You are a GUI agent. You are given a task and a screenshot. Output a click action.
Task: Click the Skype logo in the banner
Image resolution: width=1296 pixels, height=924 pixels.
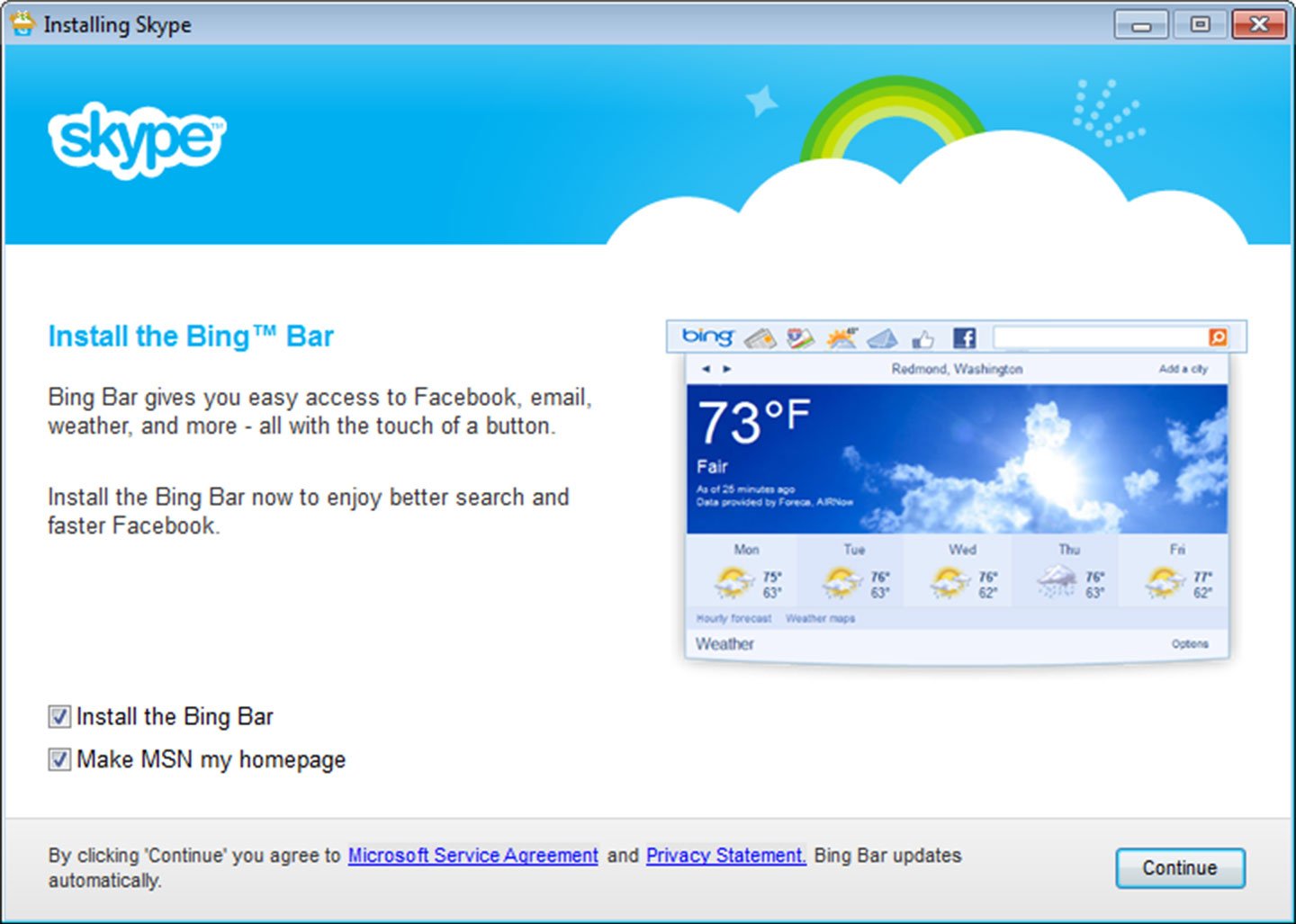click(x=137, y=139)
